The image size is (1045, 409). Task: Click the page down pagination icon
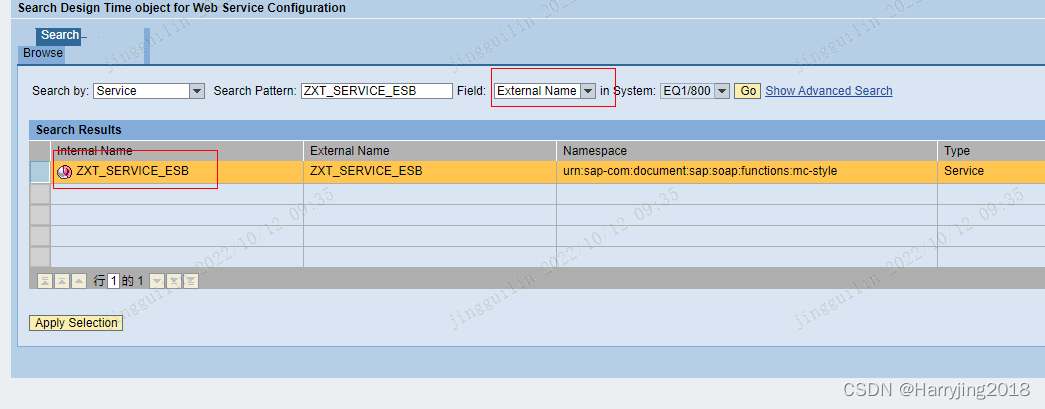pos(173,281)
